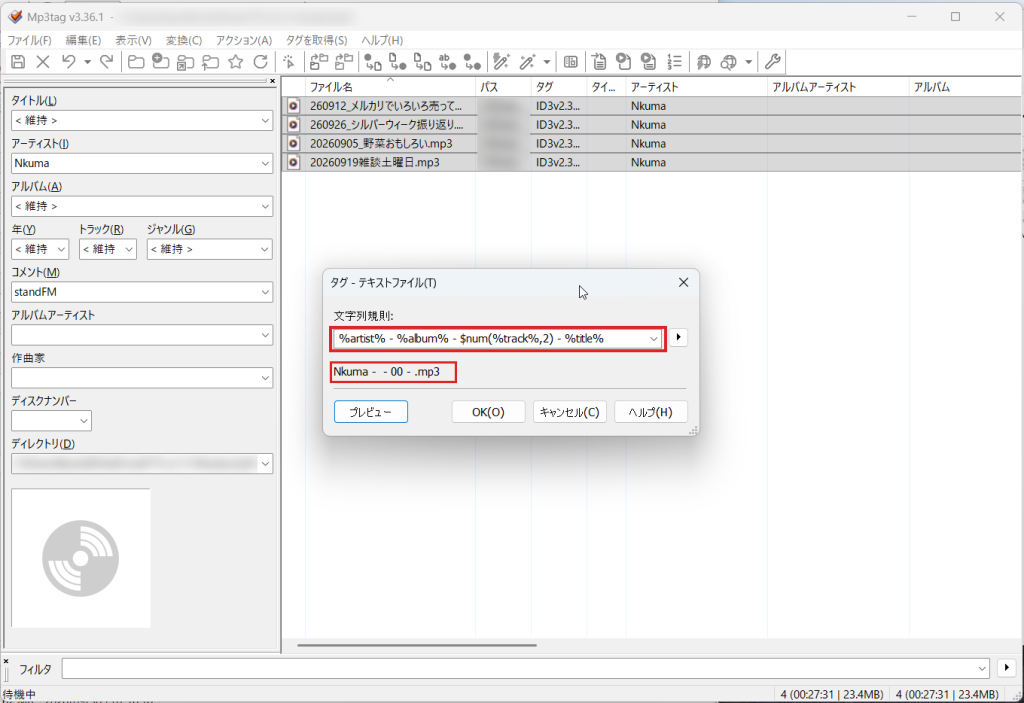Click the file list horizontal scrollbar
Image resolution: width=1024 pixels, height=703 pixels.
[417, 645]
